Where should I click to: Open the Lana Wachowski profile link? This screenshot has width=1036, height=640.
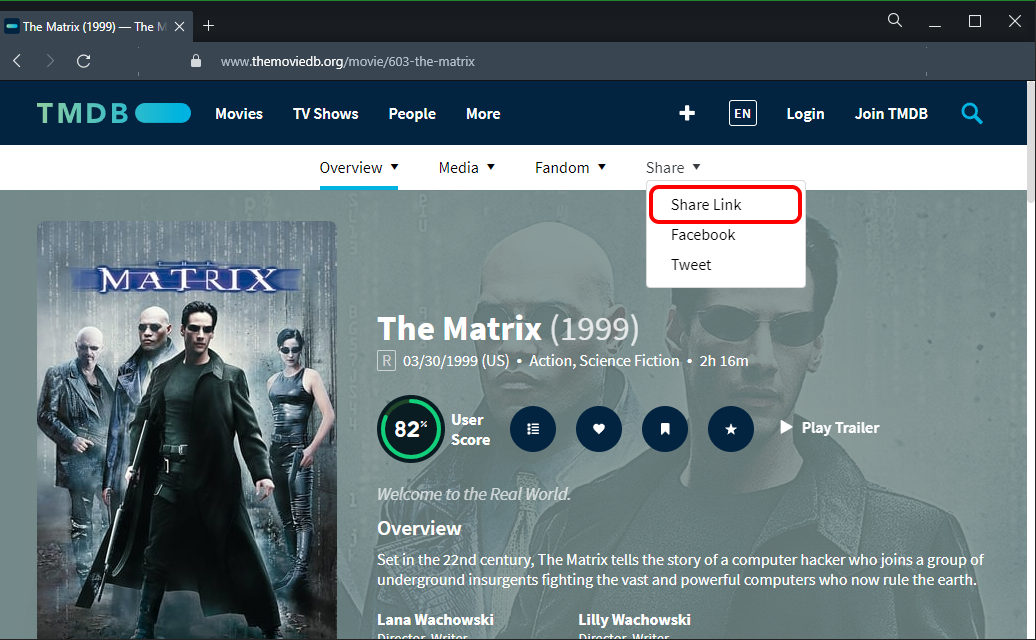click(x=435, y=620)
